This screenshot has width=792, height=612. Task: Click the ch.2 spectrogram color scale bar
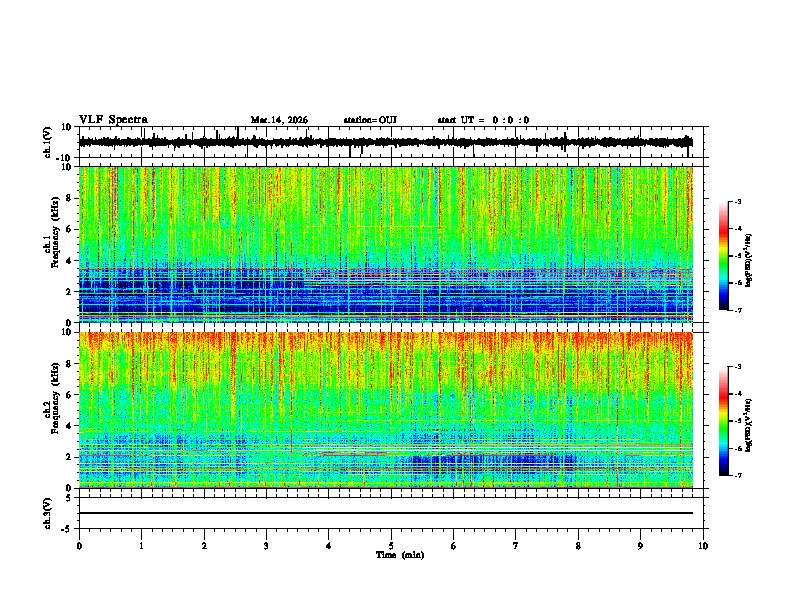tap(724, 421)
